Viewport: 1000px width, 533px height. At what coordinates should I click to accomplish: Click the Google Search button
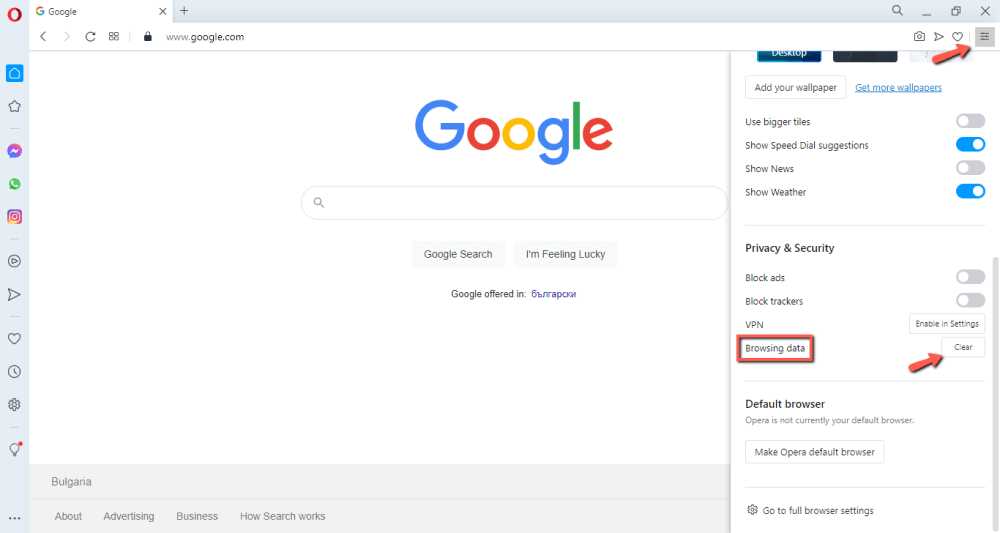click(458, 254)
